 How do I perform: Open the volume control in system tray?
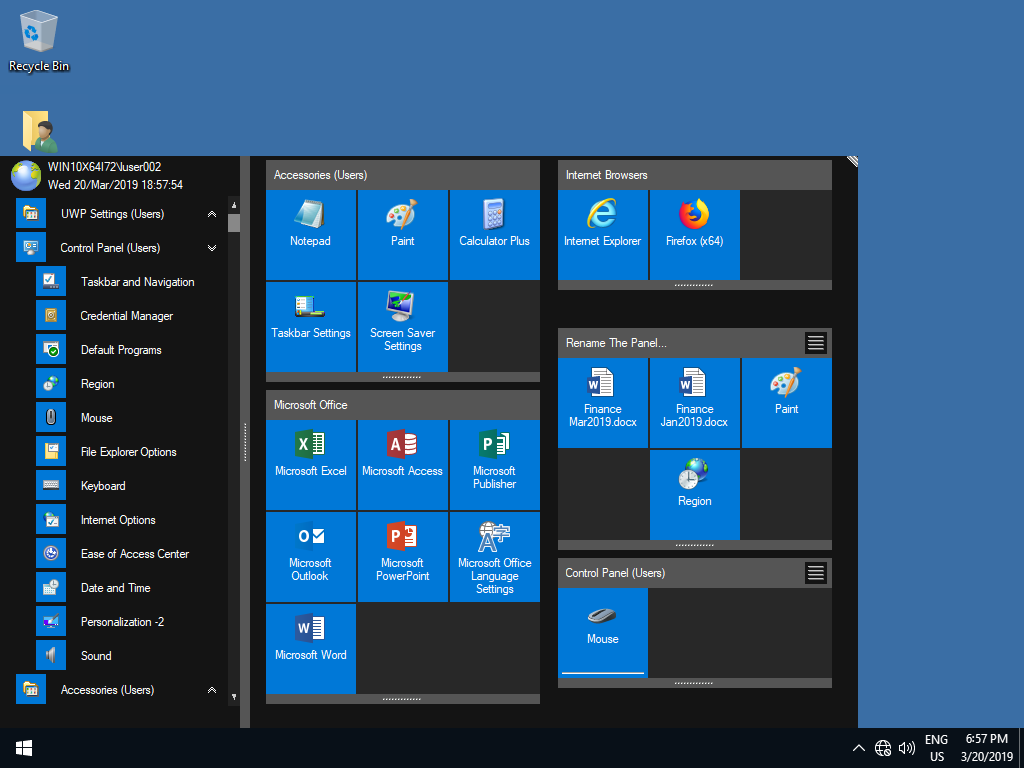[x=907, y=748]
